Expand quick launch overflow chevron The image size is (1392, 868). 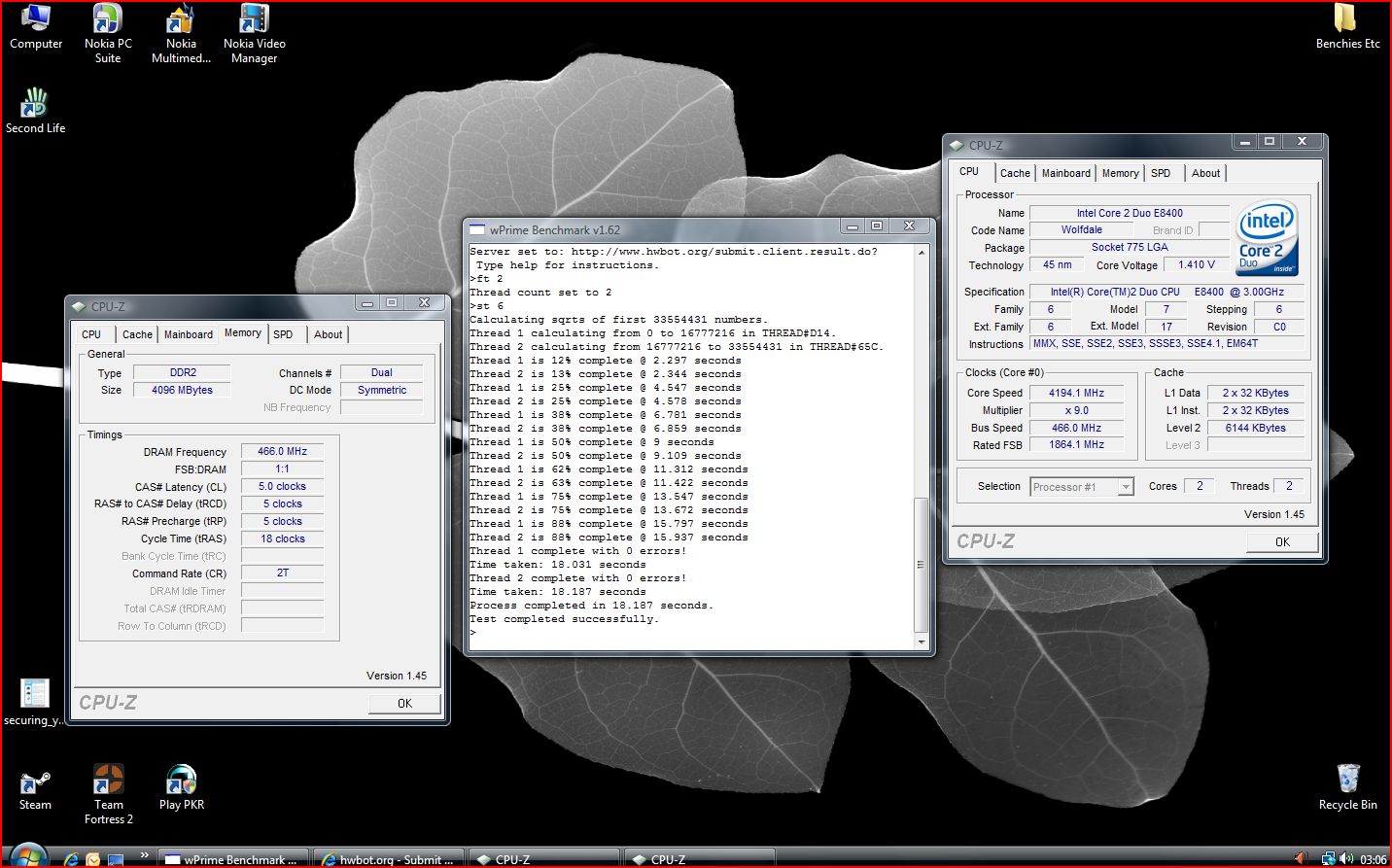click(144, 855)
